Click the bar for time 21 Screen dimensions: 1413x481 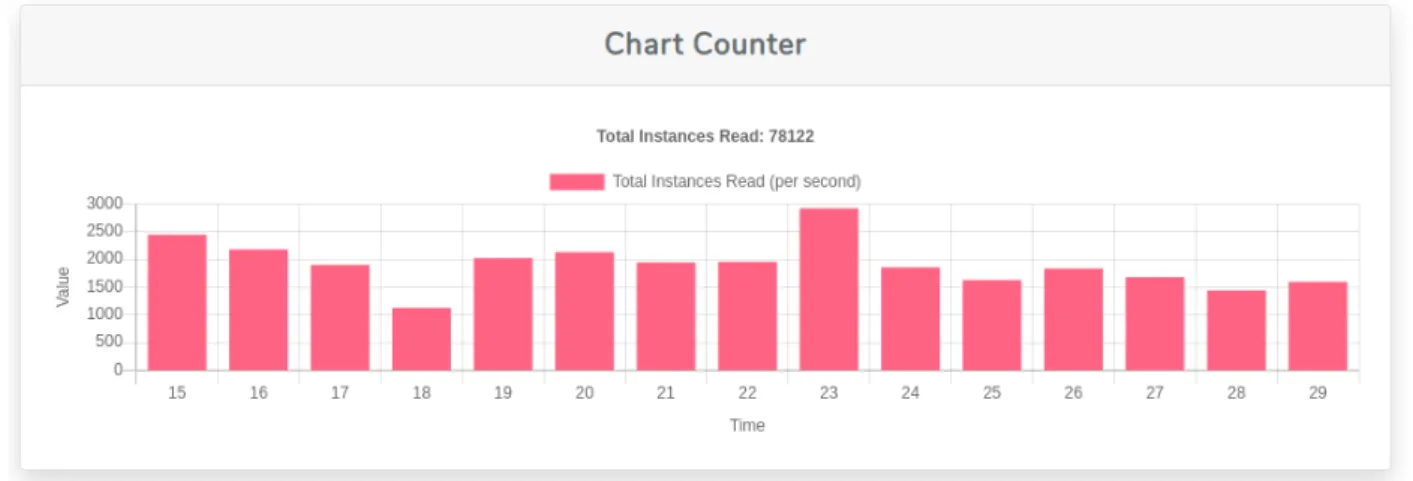(x=666, y=316)
